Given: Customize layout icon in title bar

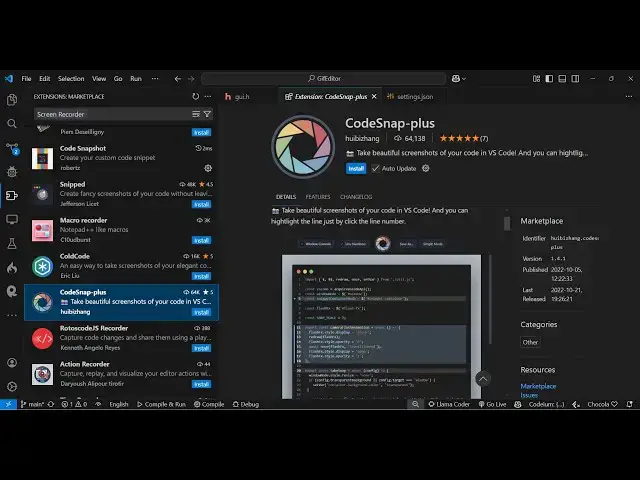Looking at the screenshot, I should 536,78.
